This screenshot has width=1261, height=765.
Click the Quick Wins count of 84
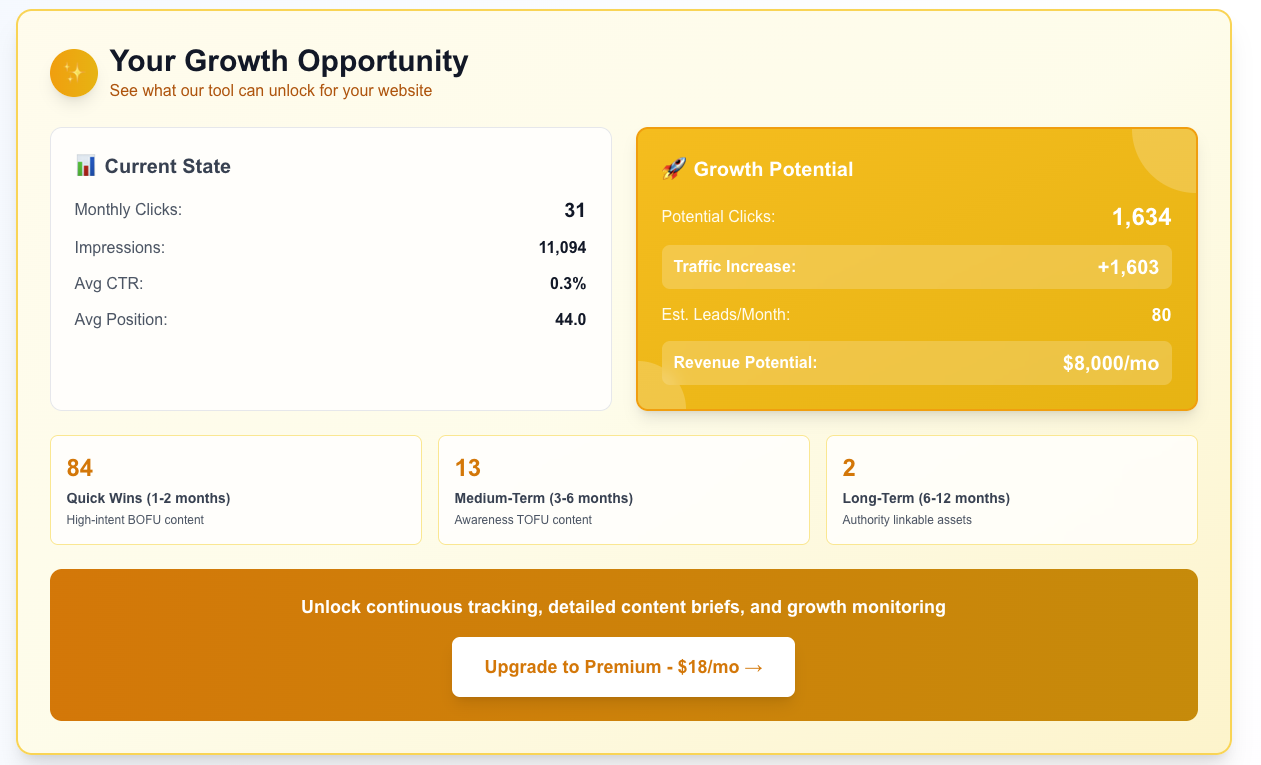point(81,467)
